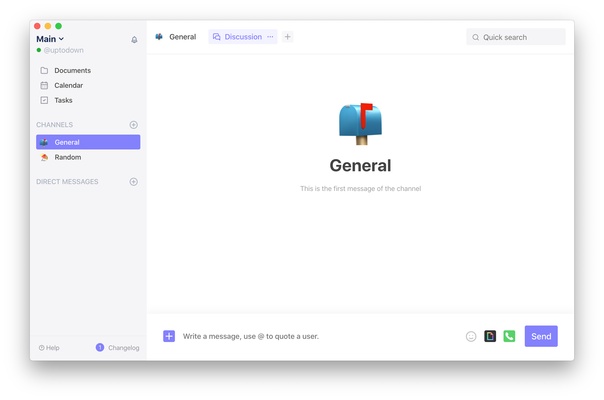Click the Quick search field
The width and height of the screenshot is (604, 400).
point(516,37)
